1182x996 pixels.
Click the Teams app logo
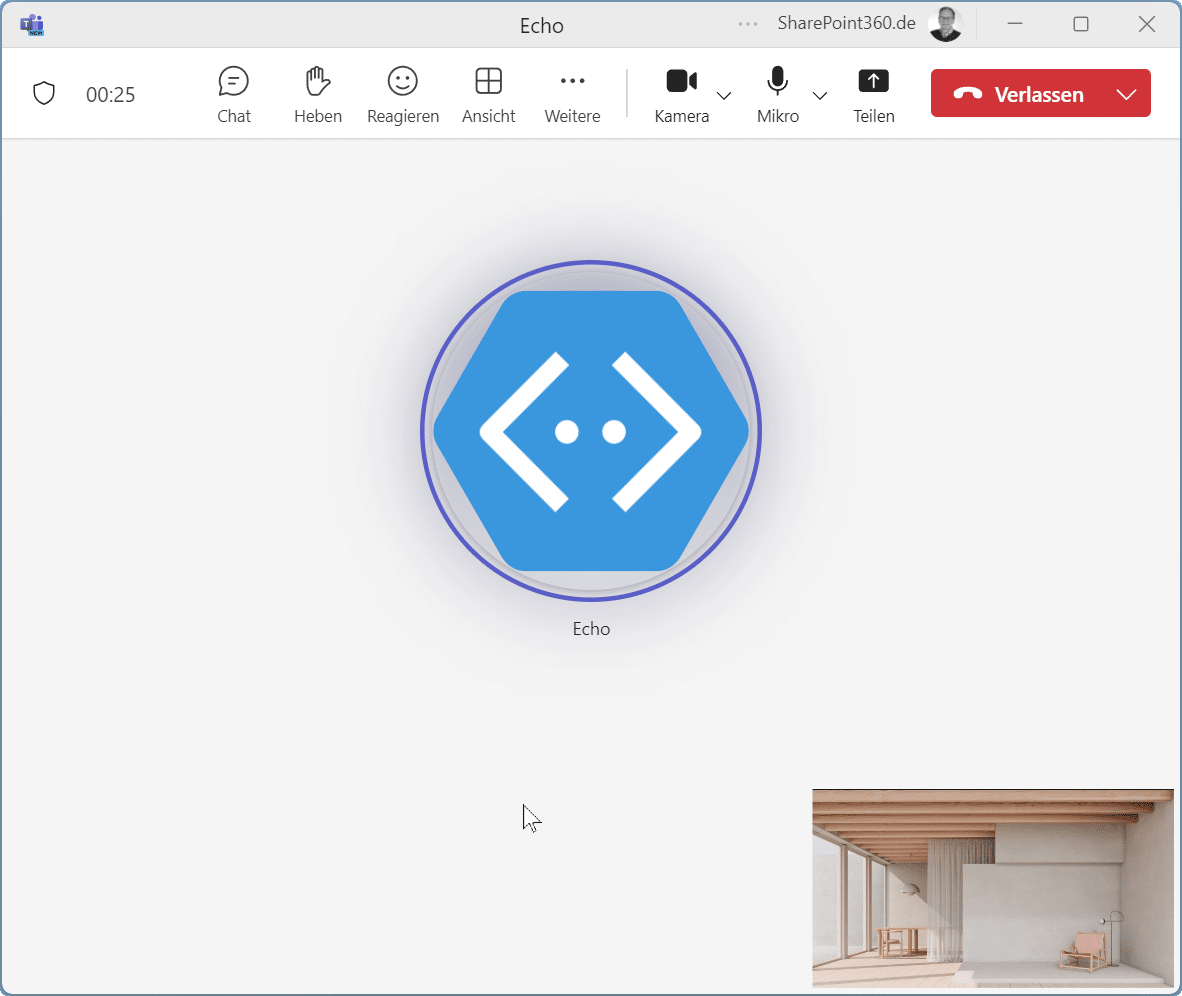32,25
